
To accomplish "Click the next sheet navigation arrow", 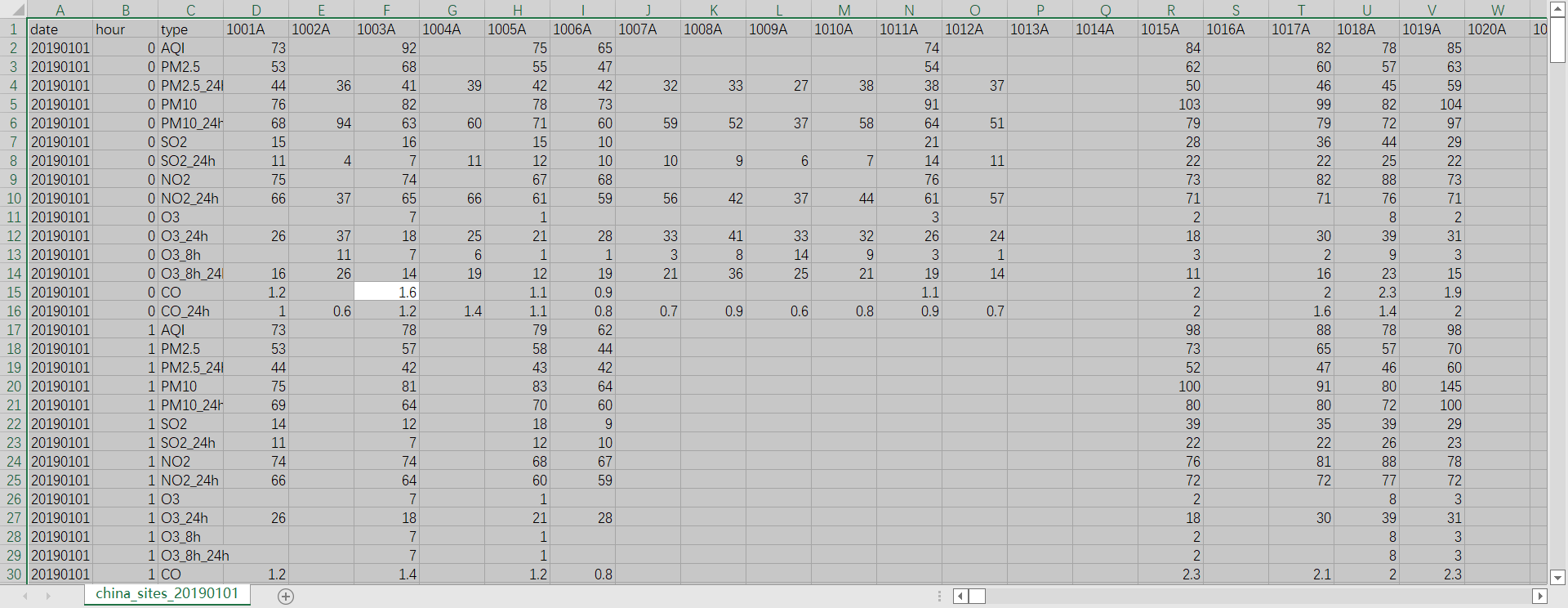I will click(48, 596).
